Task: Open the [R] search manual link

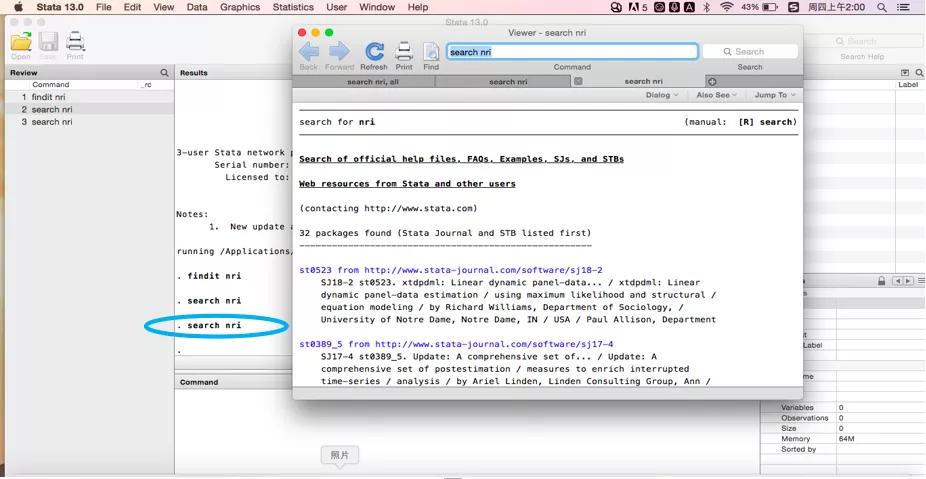Action: pos(767,122)
